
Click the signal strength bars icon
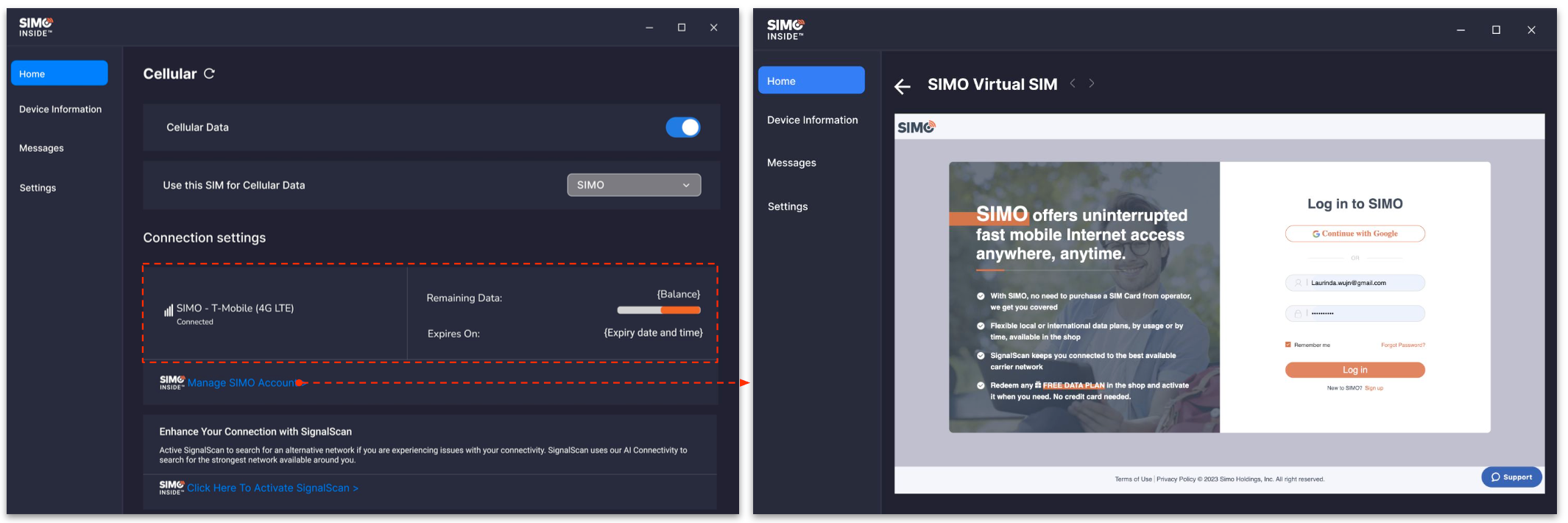coord(169,310)
